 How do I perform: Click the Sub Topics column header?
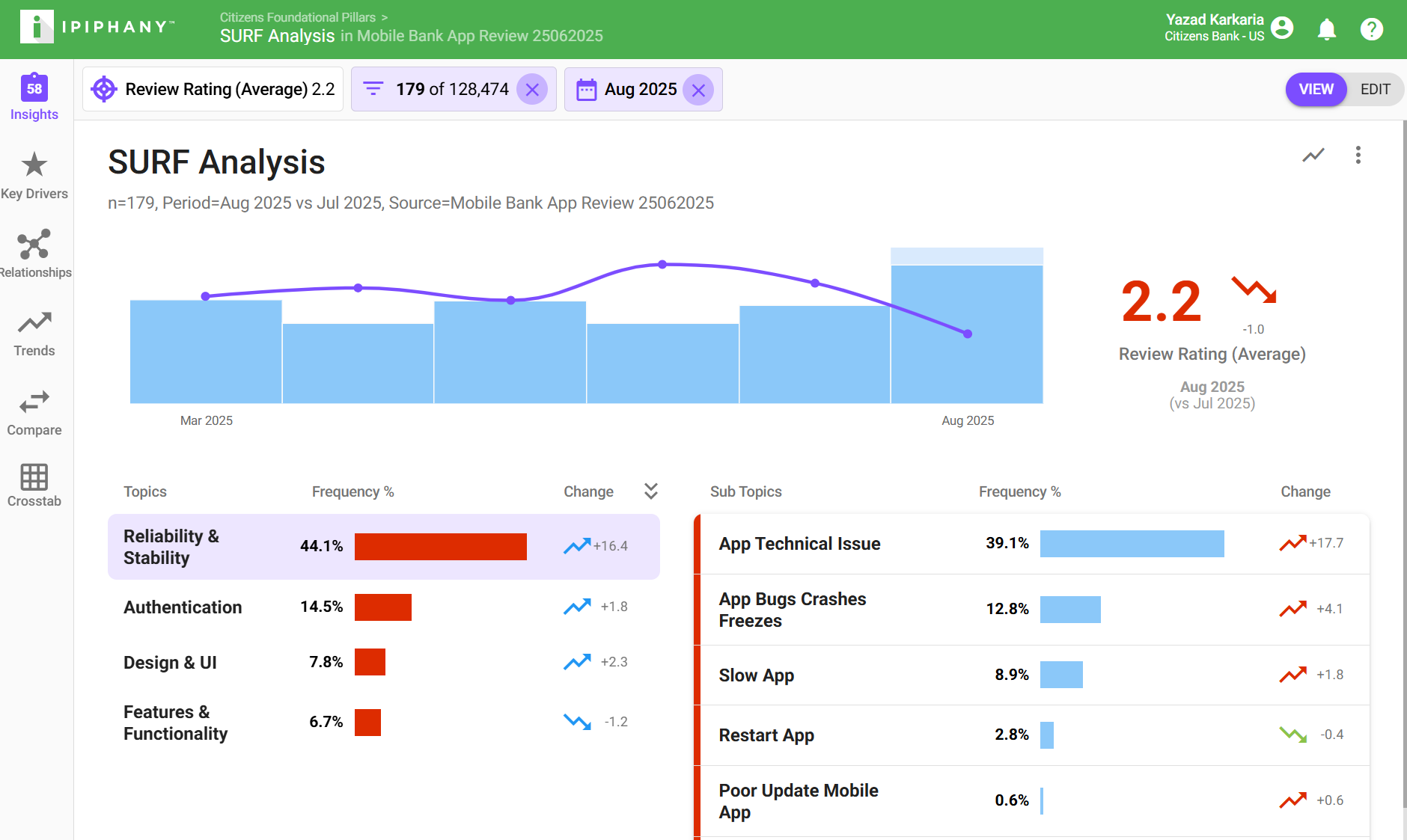point(746,491)
